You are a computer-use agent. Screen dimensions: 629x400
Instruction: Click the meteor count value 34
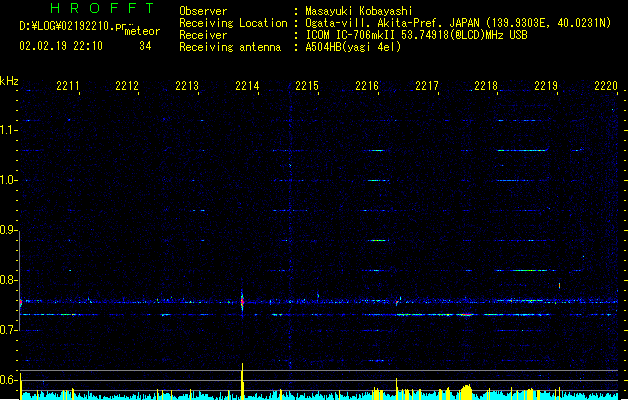tap(145, 46)
